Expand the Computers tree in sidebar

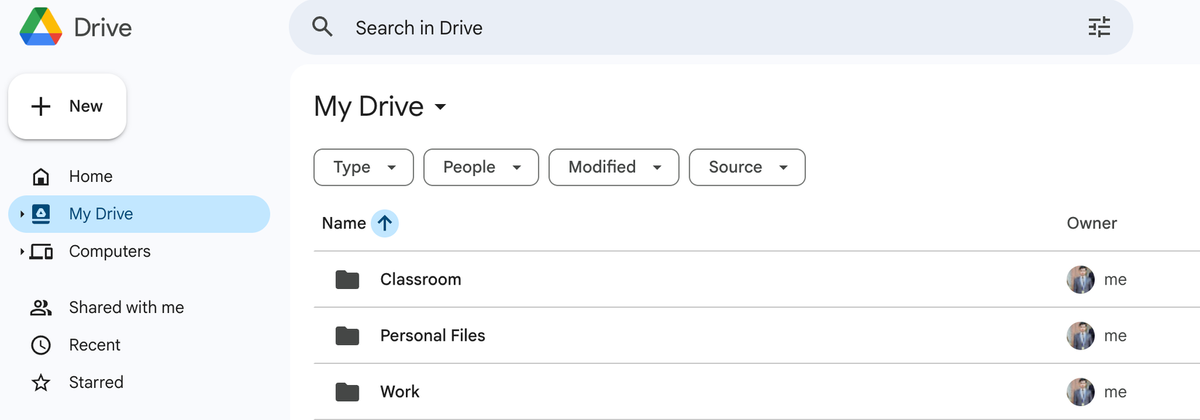pyautogui.click(x=22, y=252)
